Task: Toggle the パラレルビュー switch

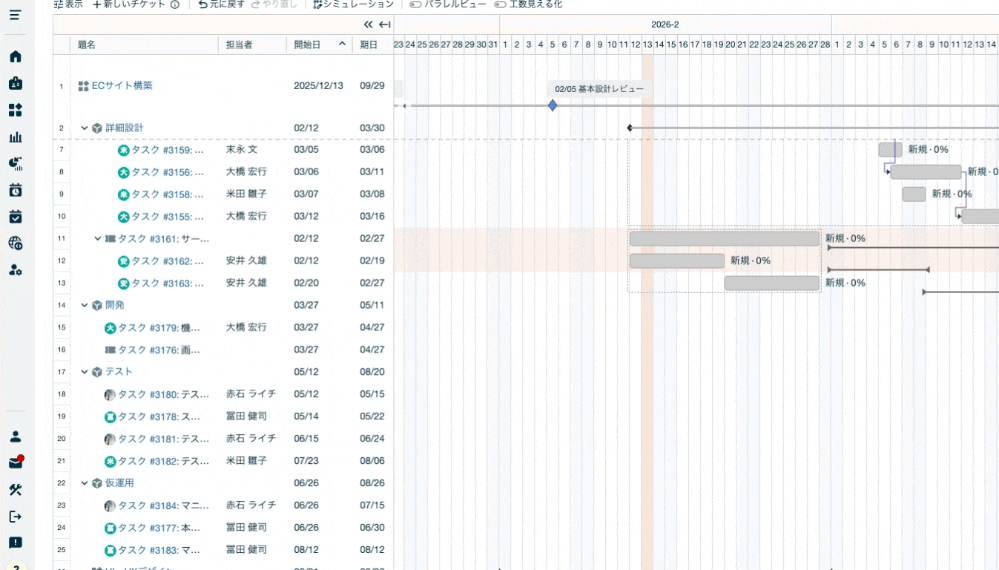Action: tap(415, 4)
